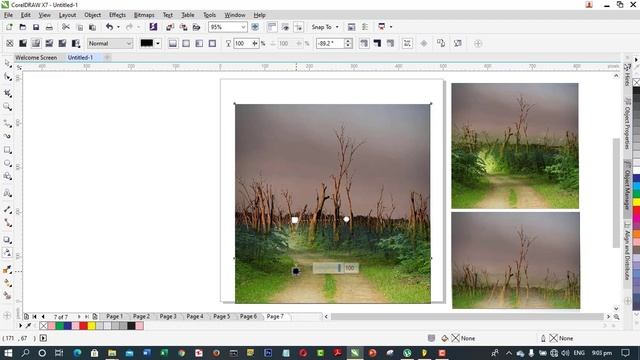Open the File menu
Viewport: 640px width, 360px height.
8,15
